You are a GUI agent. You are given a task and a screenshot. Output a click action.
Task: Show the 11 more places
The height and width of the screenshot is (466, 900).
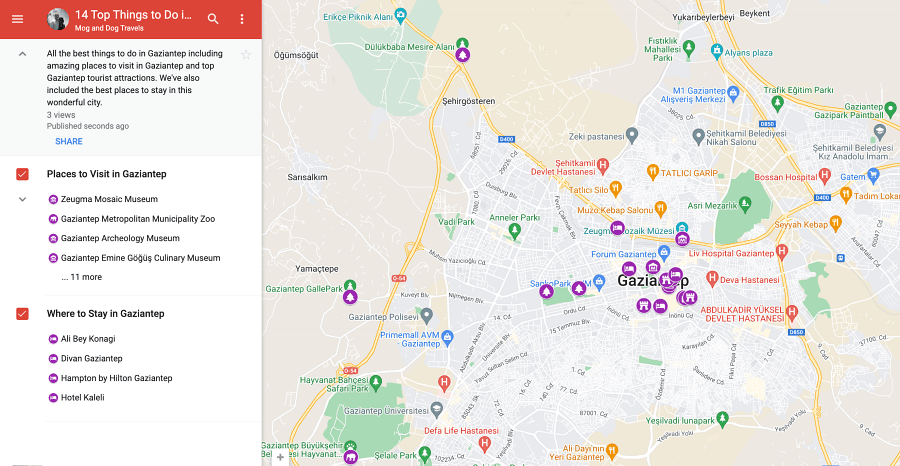pyautogui.click(x=82, y=277)
